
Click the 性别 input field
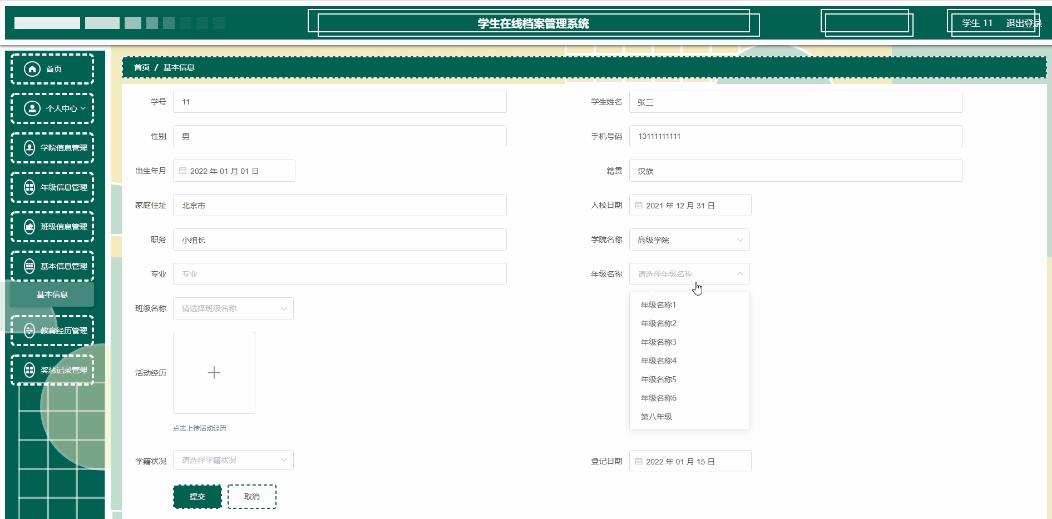pos(339,136)
